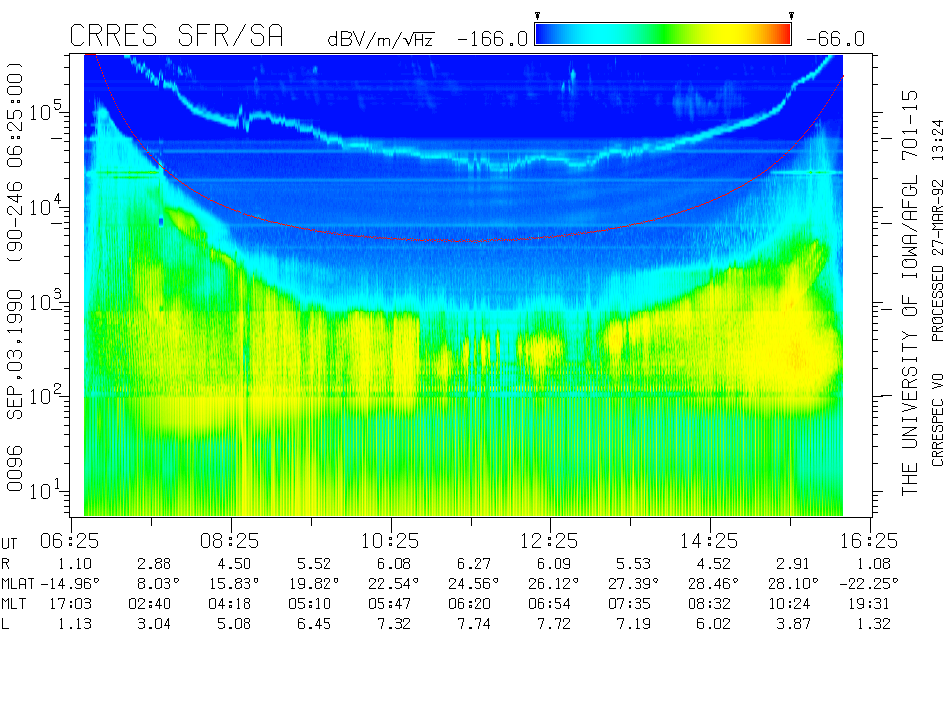This screenshot has height=720, width=945.
Task: Click the R value 6.27
Action: coord(474,564)
